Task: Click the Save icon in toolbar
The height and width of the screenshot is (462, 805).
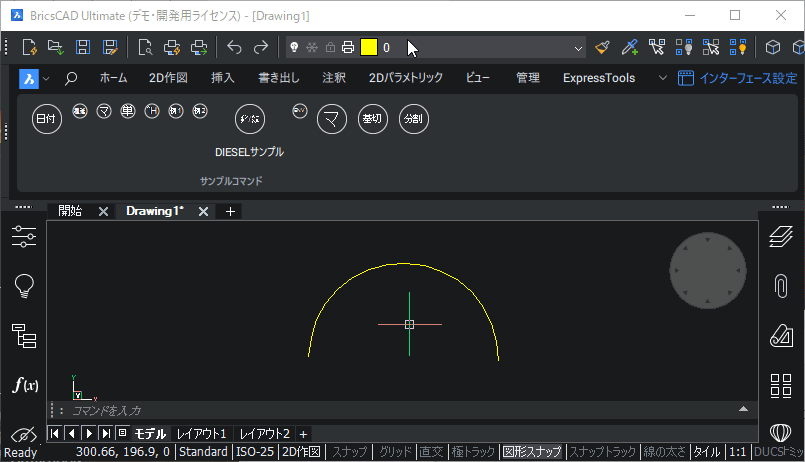Action: pyautogui.click(x=83, y=47)
